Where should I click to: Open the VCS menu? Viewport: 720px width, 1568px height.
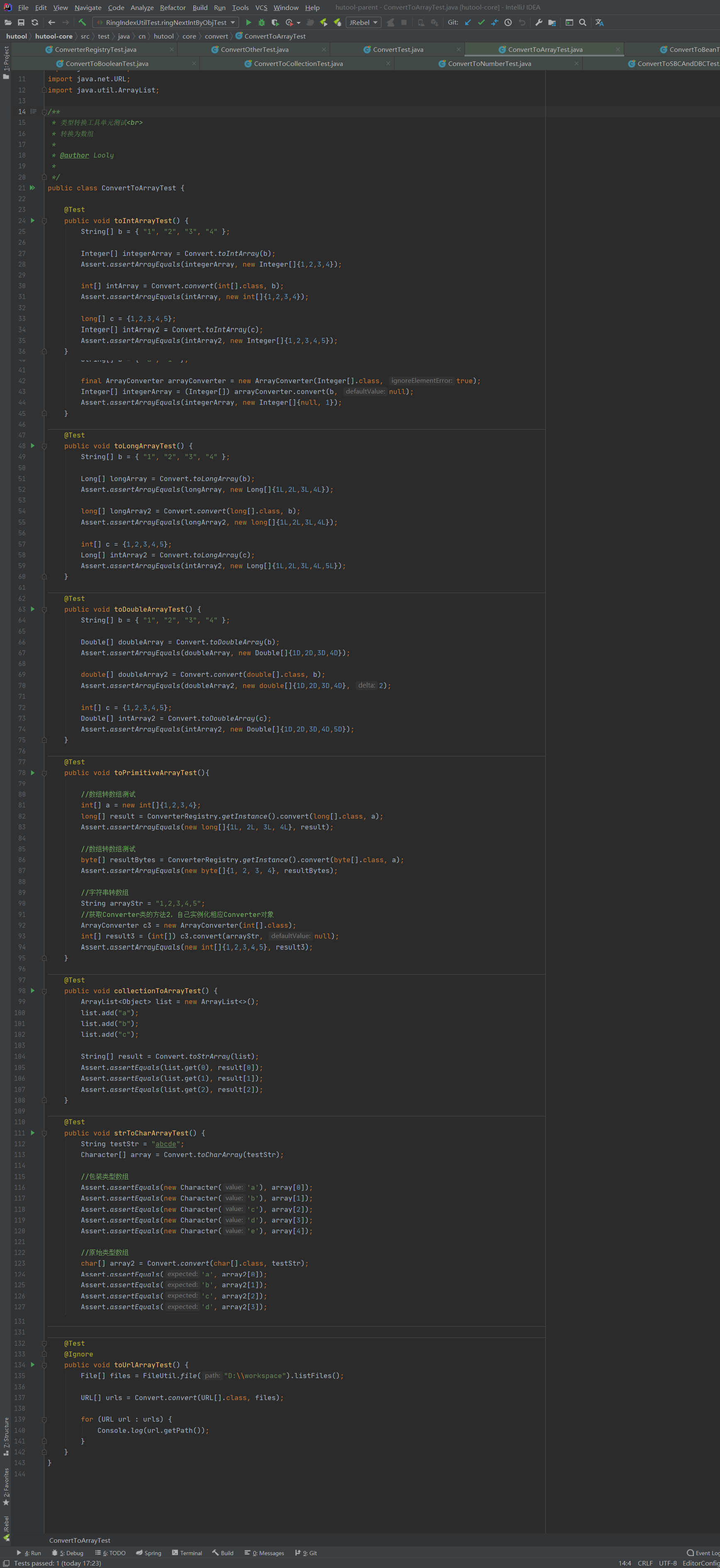(x=261, y=7)
